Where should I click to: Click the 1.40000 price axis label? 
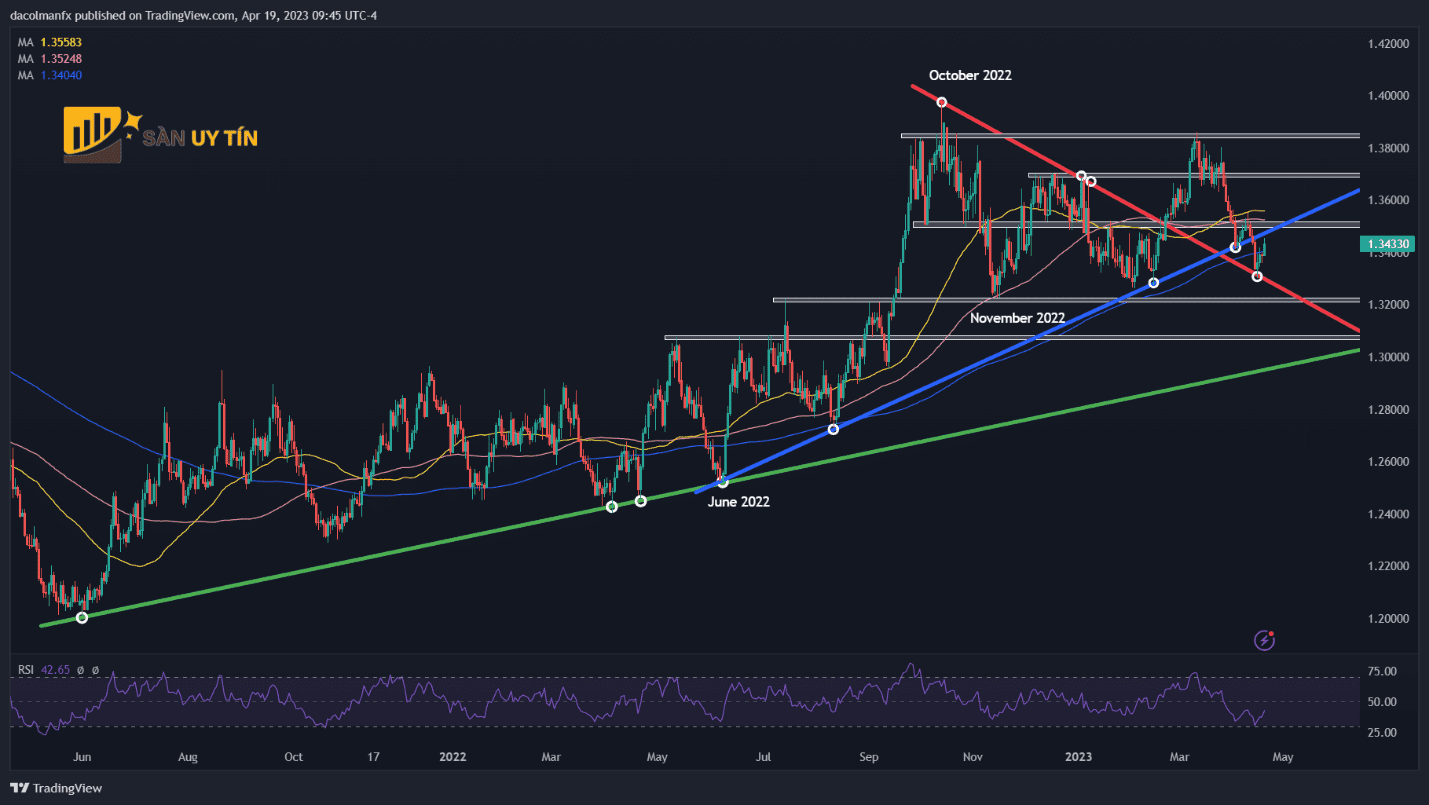1388,96
